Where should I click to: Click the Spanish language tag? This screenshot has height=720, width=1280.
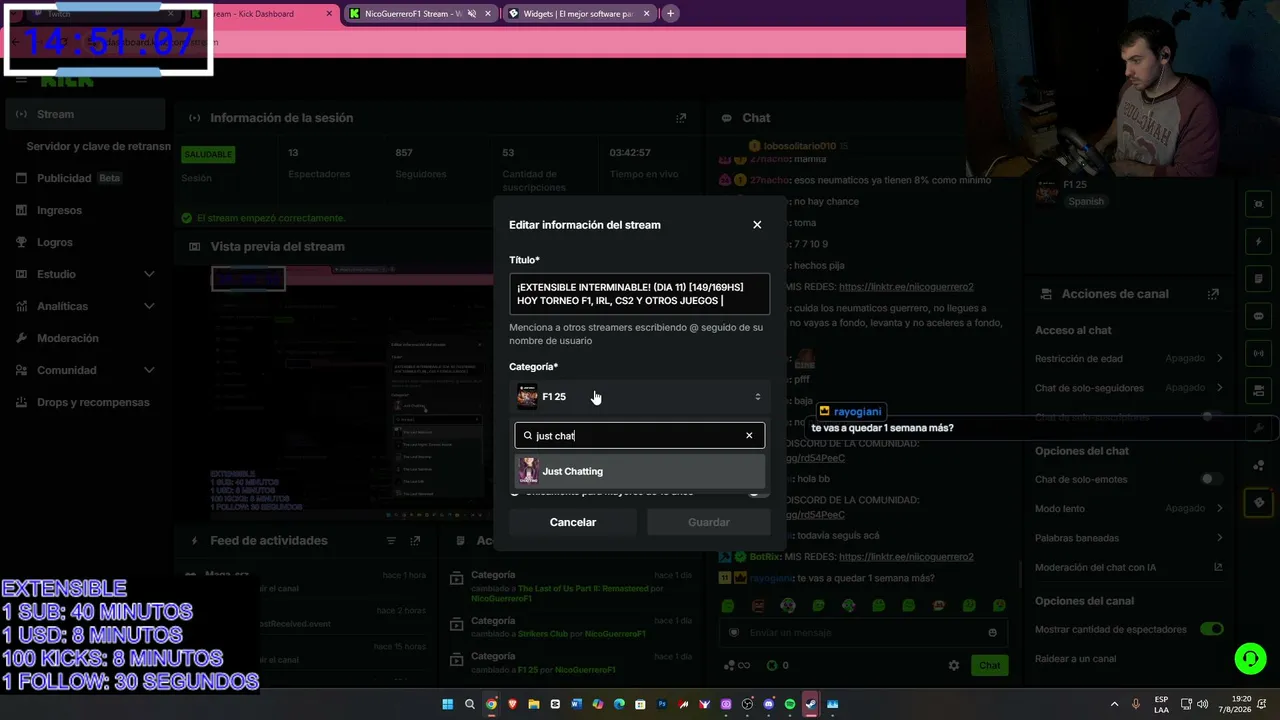tap(1086, 201)
